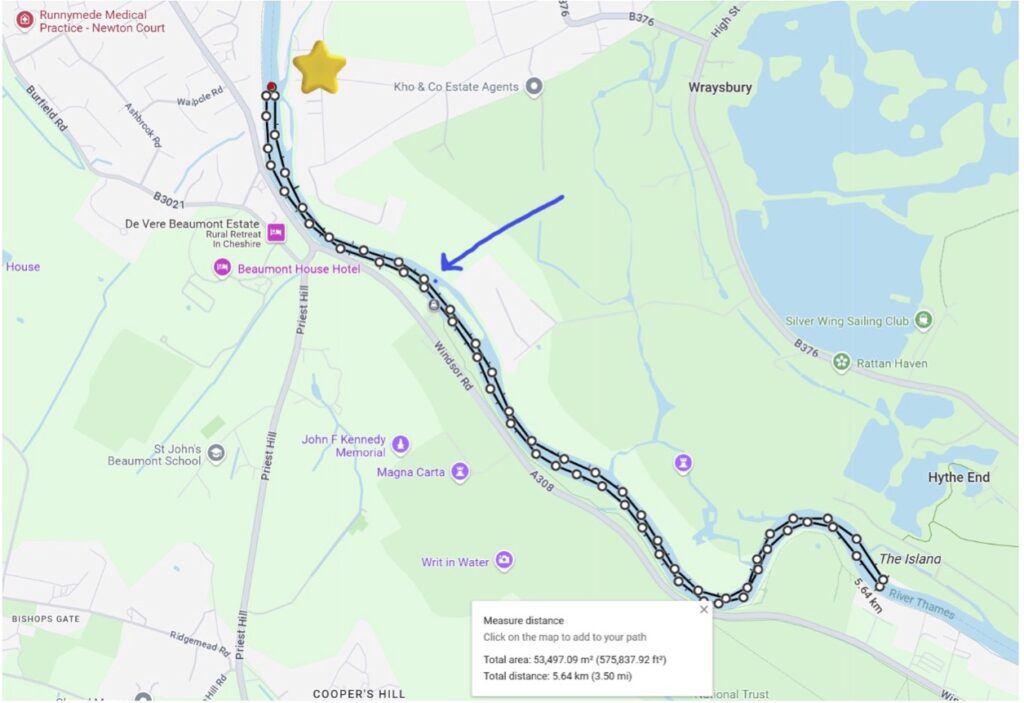
Task: Open the De Vere Beaumont Estate hotel icon
Action: tap(276, 232)
